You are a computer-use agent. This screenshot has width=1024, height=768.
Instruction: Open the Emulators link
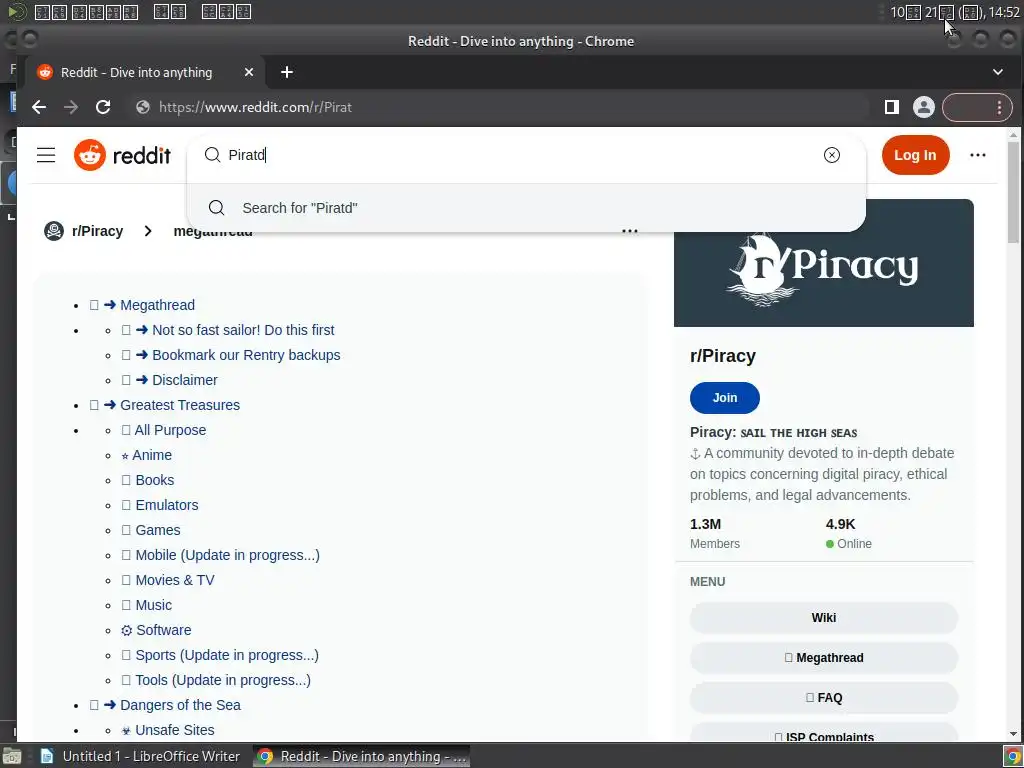[x=167, y=505]
